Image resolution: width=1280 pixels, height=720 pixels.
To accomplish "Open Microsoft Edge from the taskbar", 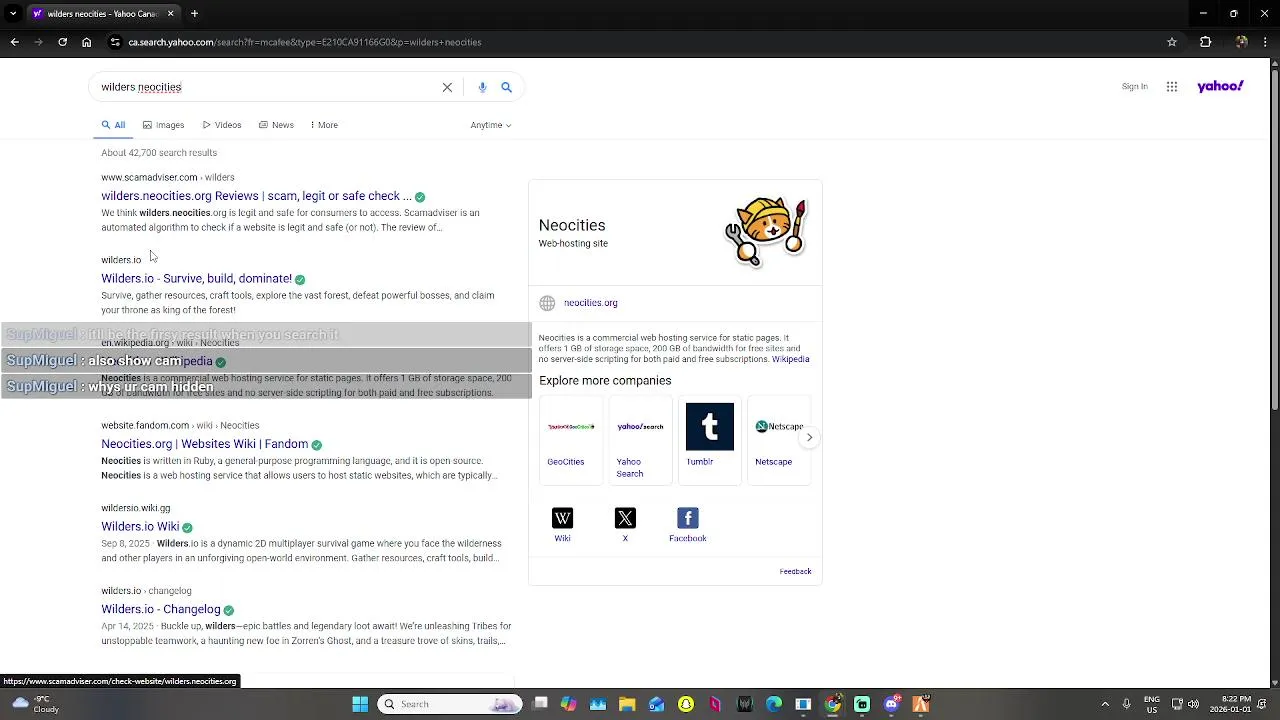I will 774,704.
